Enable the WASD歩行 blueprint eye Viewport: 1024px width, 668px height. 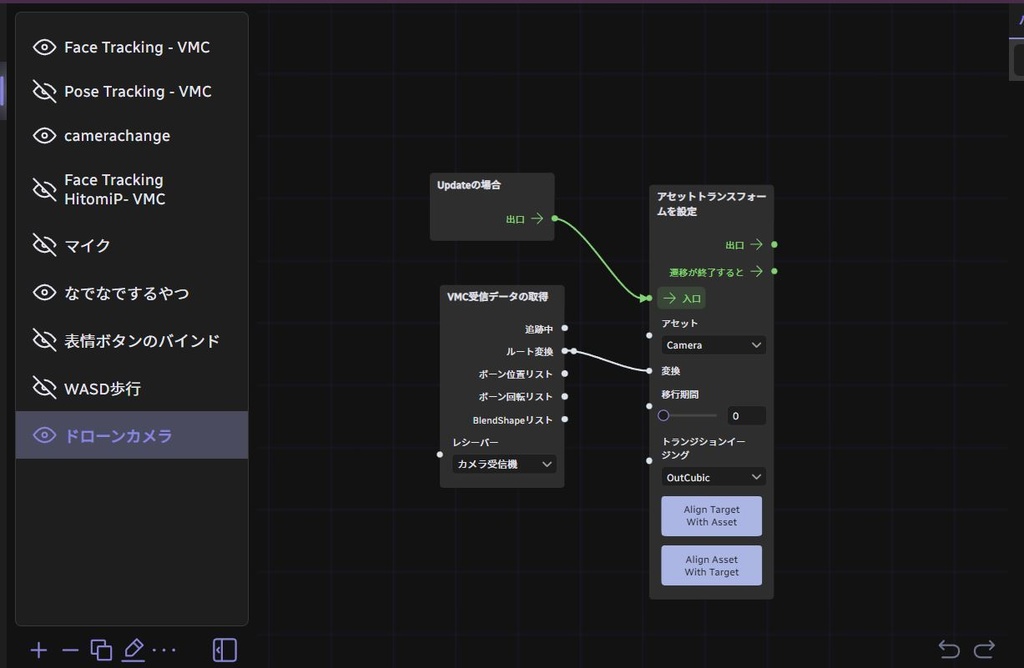click(x=44, y=388)
